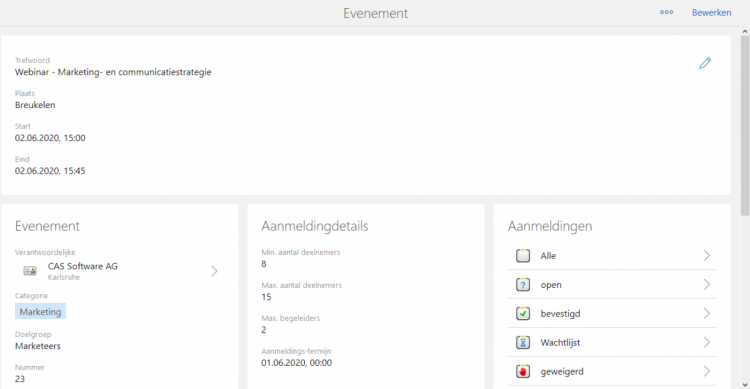The image size is (750, 389).
Task: Click the CAS Software AG name
Action: (83, 267)
